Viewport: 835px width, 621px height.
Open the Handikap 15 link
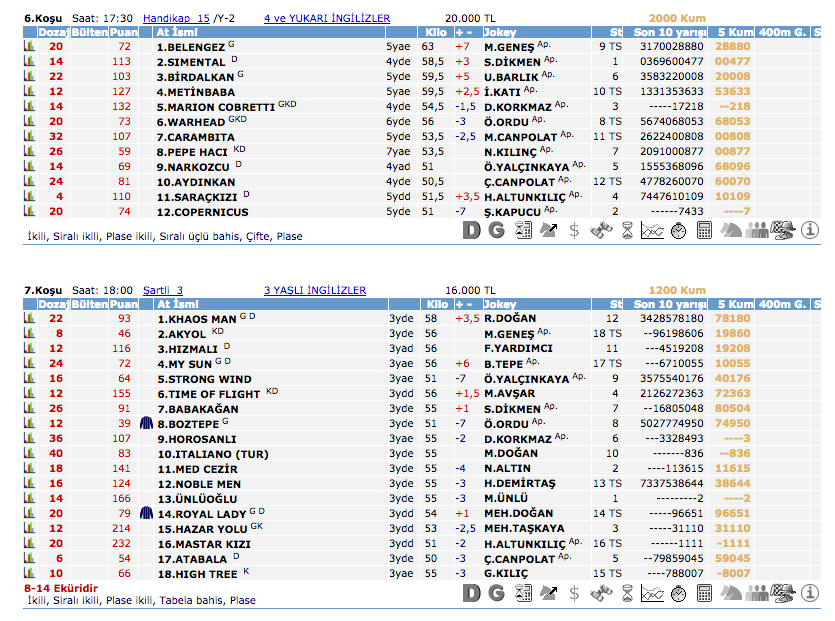176,18
